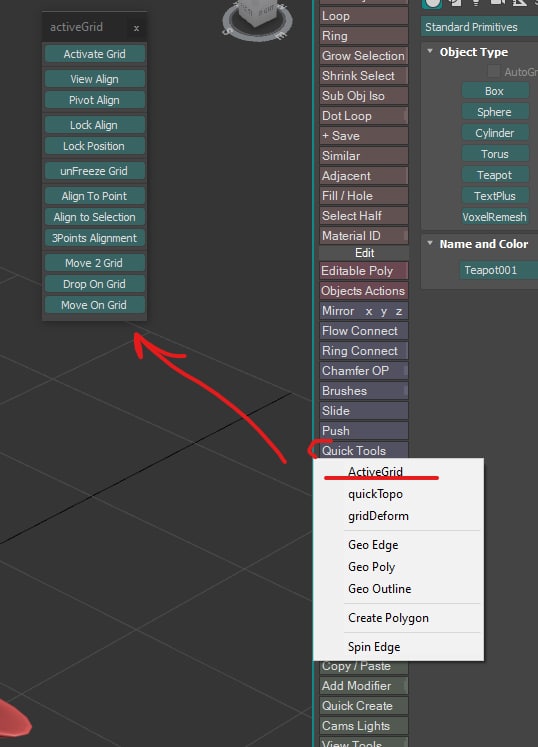The height and width of the screenshot is (747, 538).
Task: Click the Push button
Action: [364, 431]
